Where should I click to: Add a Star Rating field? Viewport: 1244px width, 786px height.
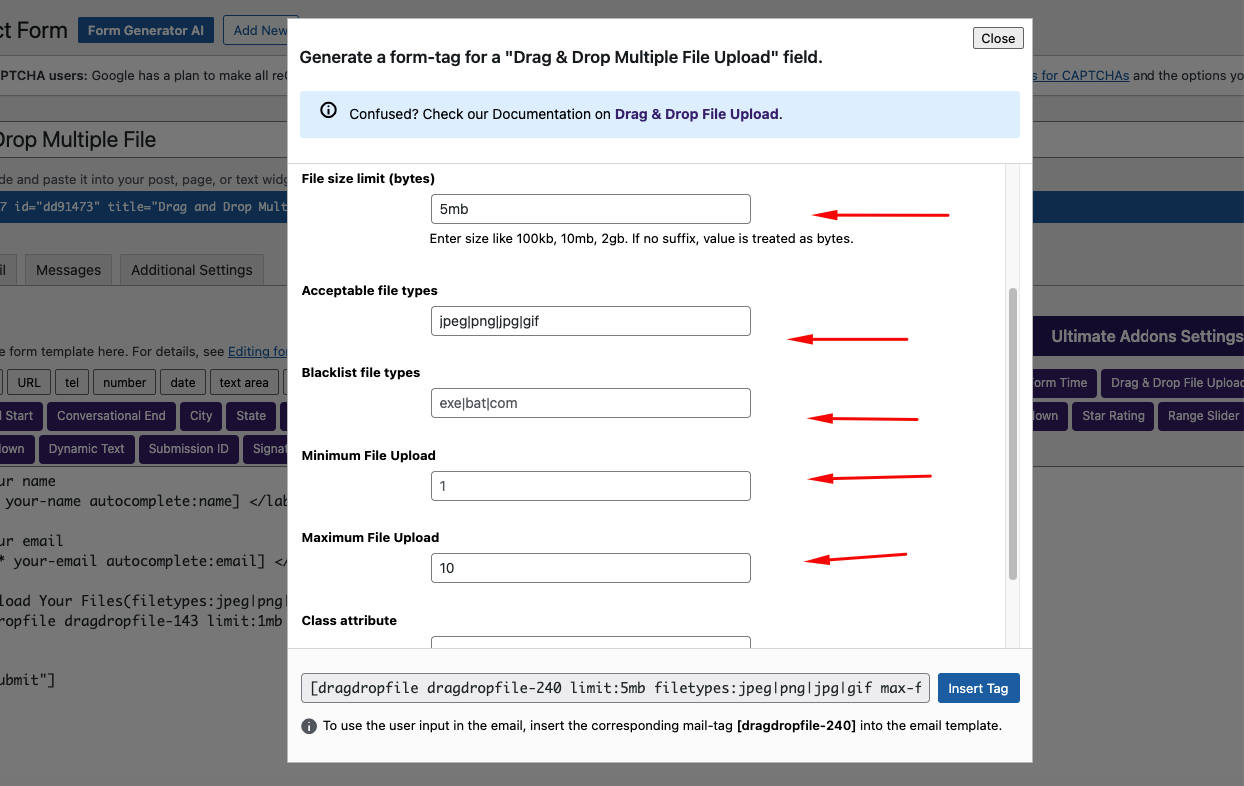coord(1112,416)
